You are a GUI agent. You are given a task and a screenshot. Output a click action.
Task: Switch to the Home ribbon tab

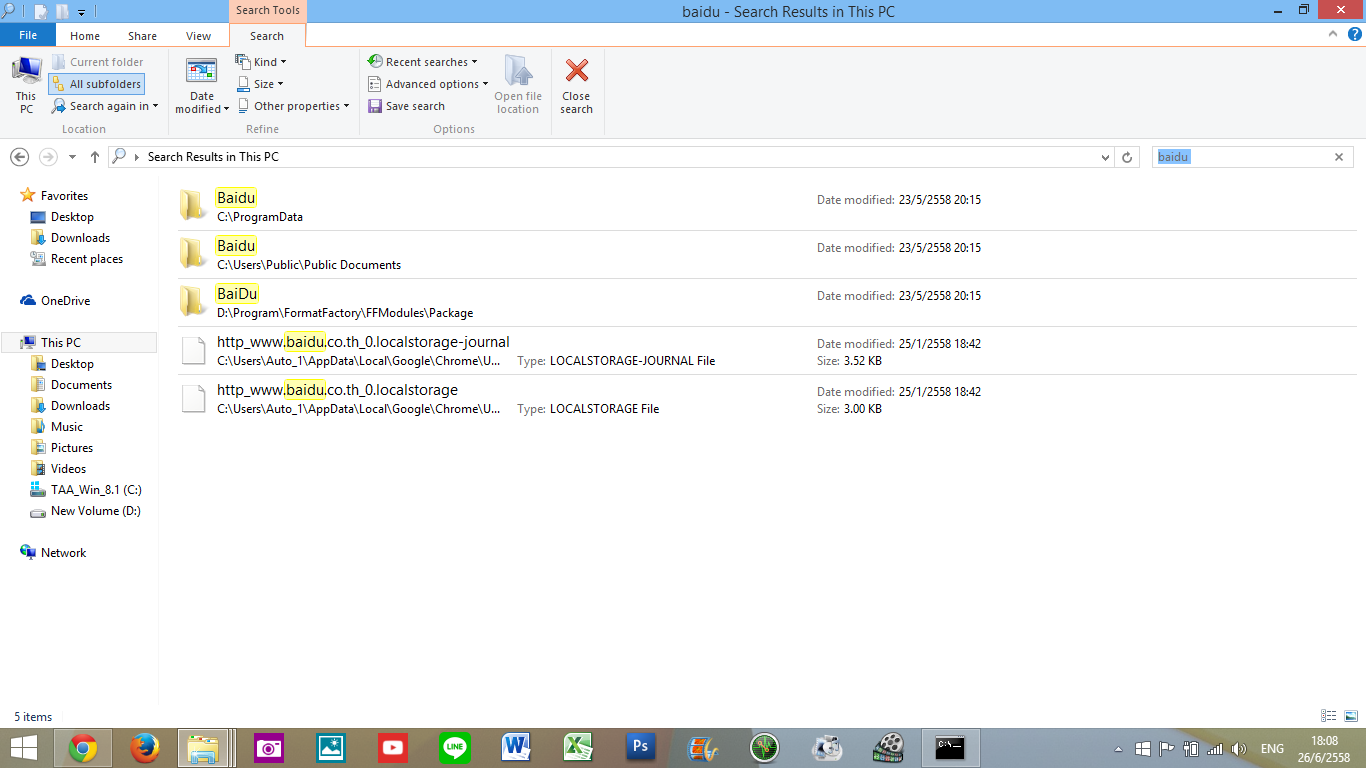(85, 36)
